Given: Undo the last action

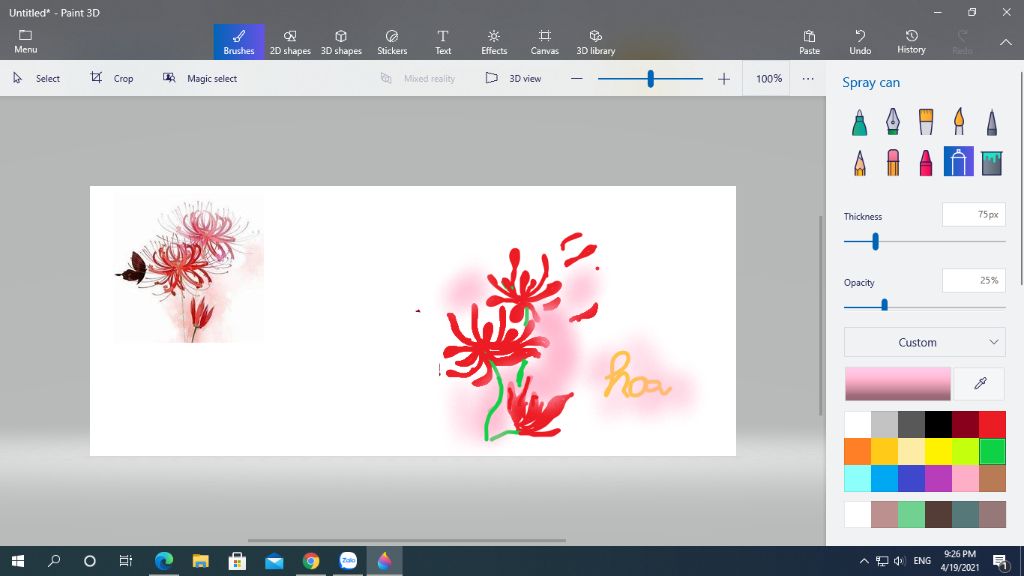Looking at the screenshot, I should (860, 42).
